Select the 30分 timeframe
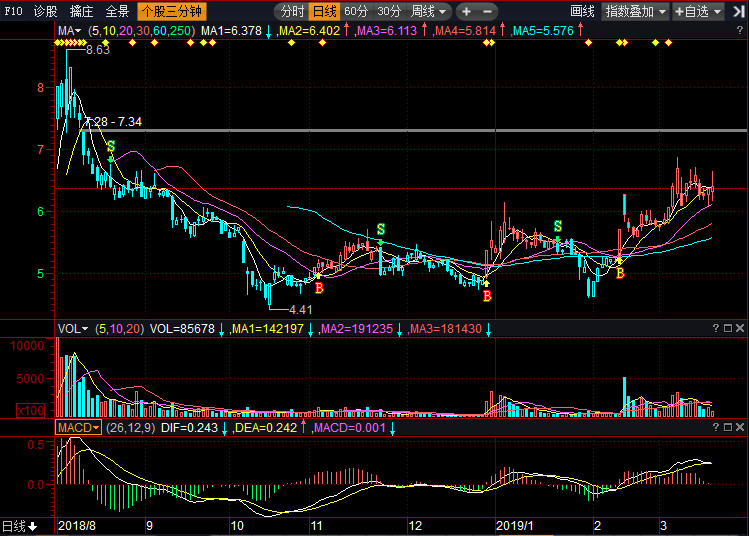Image resolution: width=749 pixels, height=536 pixels. click(389, 12)
